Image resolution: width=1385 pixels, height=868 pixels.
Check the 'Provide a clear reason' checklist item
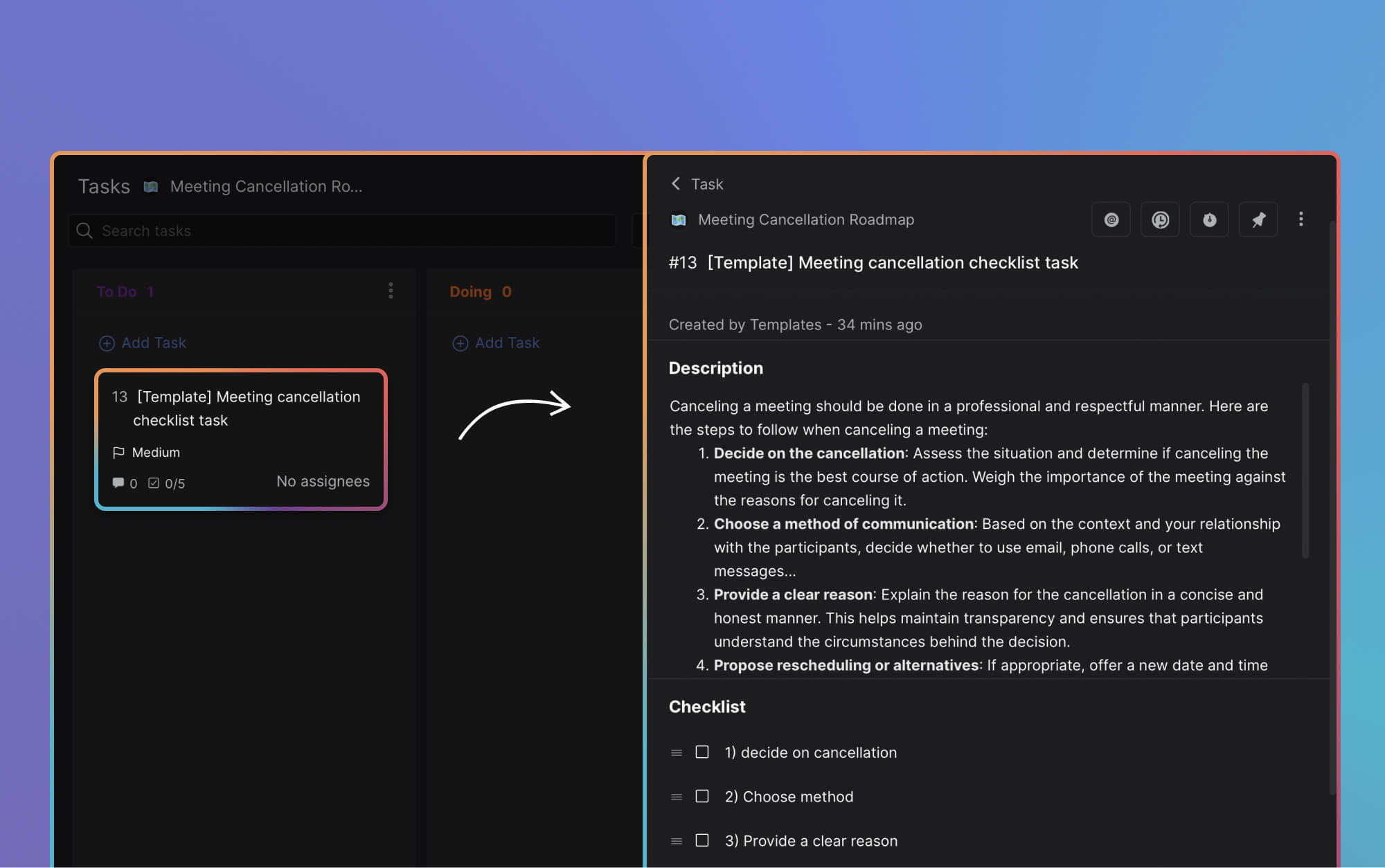702,840
